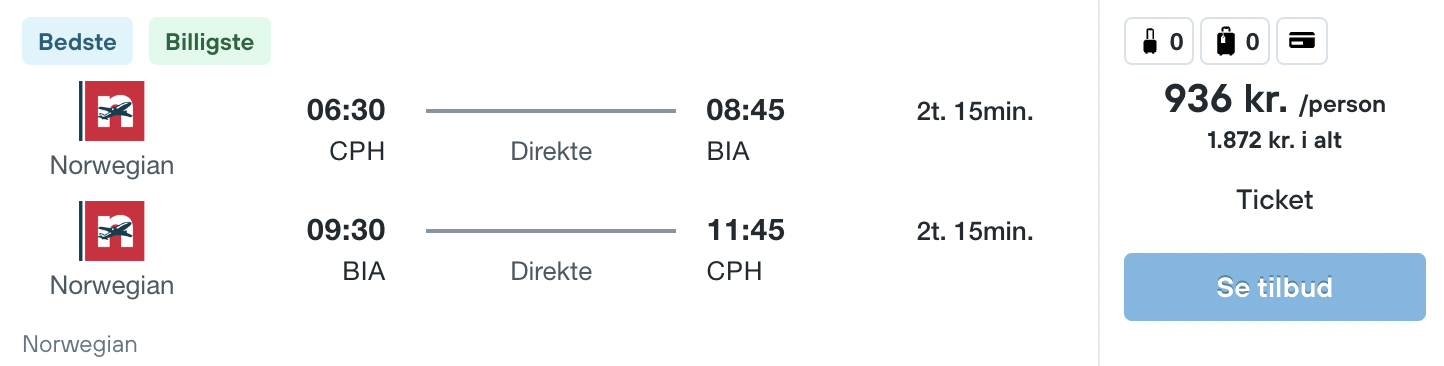Click outbound 2t. 15min. duration
Image resolution: width=1444 pixels, height=366 pixels.
(975, 112)
